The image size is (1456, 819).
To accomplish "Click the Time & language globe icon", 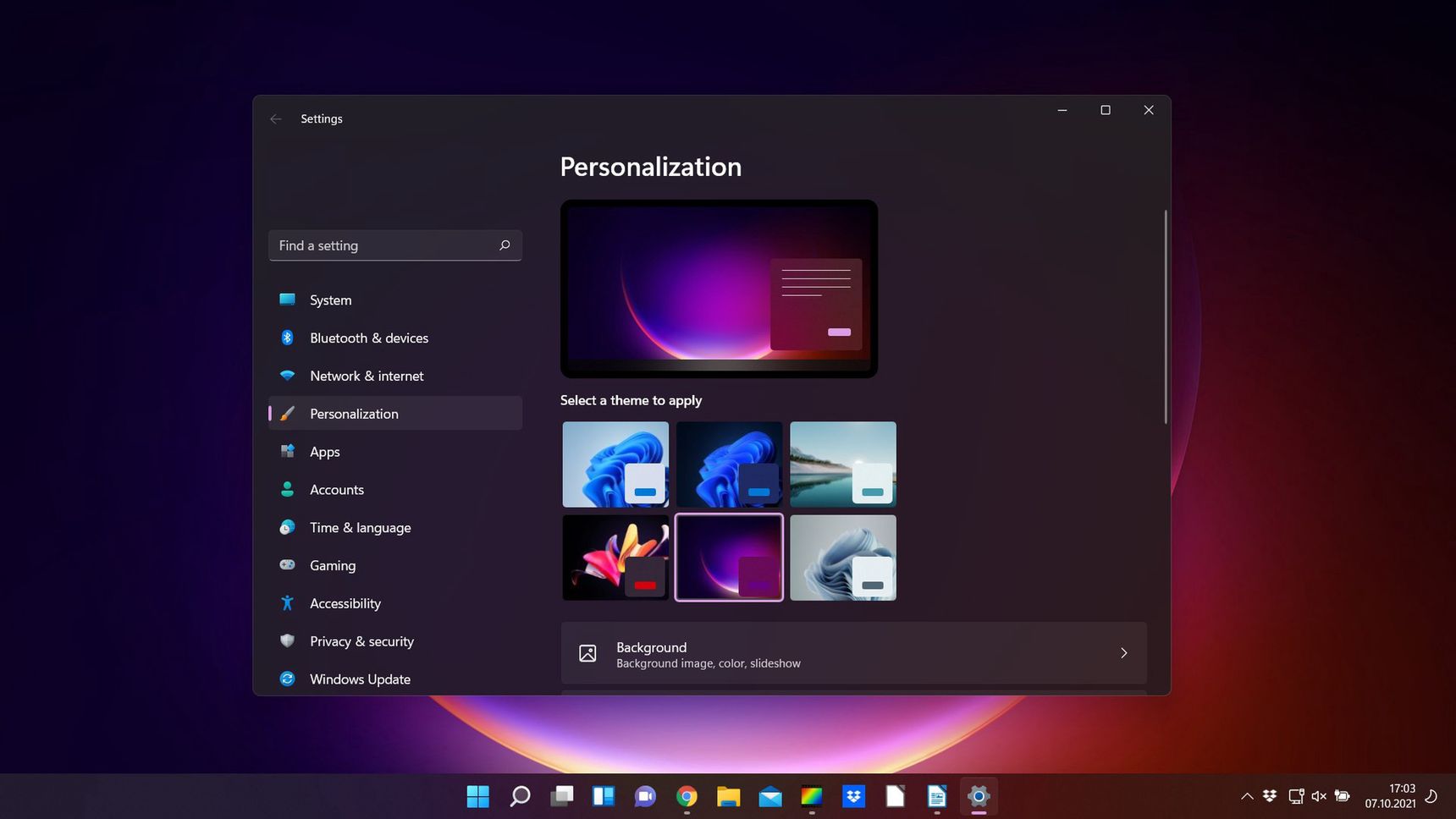I will [287, 527].
